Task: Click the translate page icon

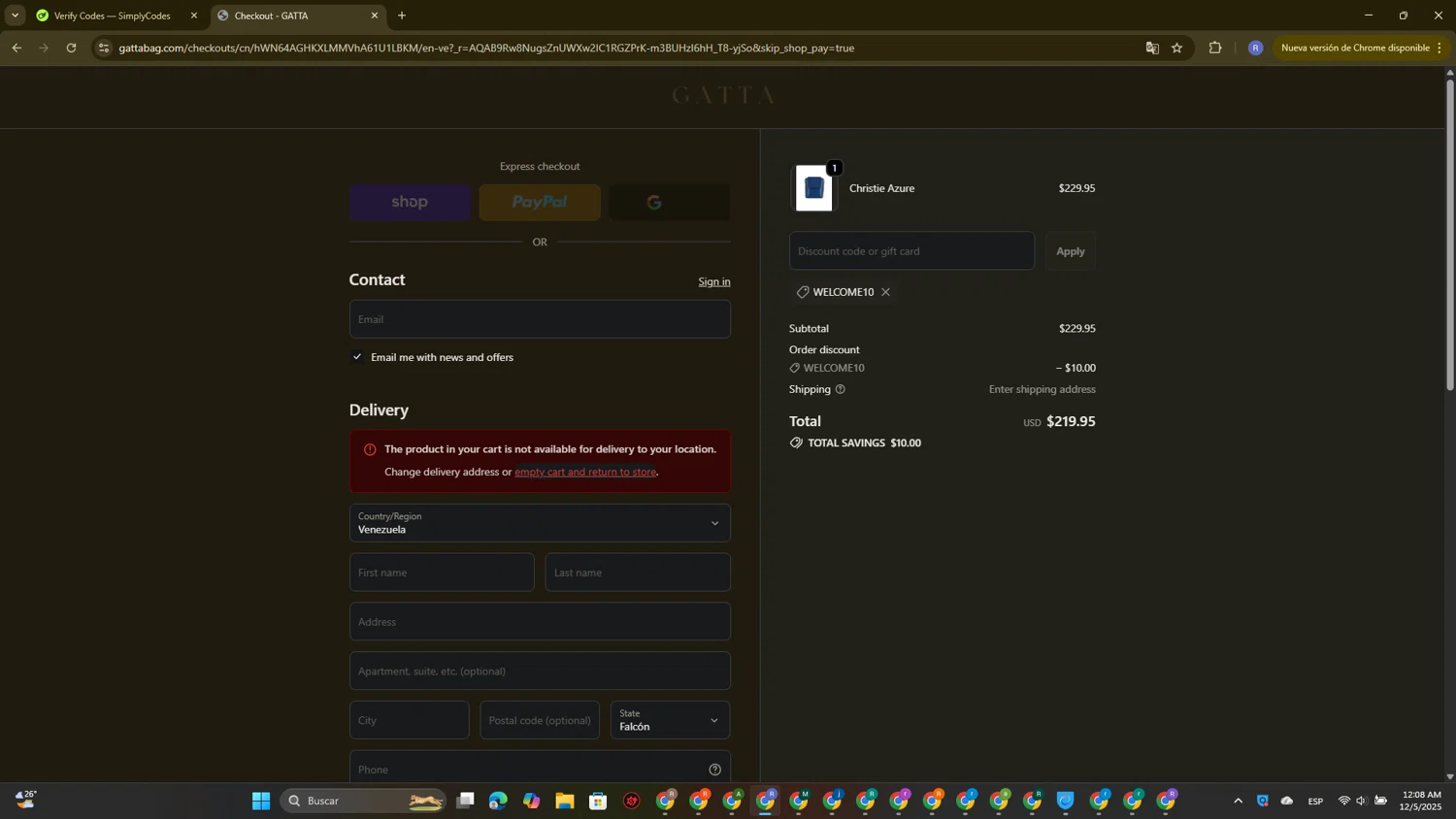Action: tap(1152, 48)
